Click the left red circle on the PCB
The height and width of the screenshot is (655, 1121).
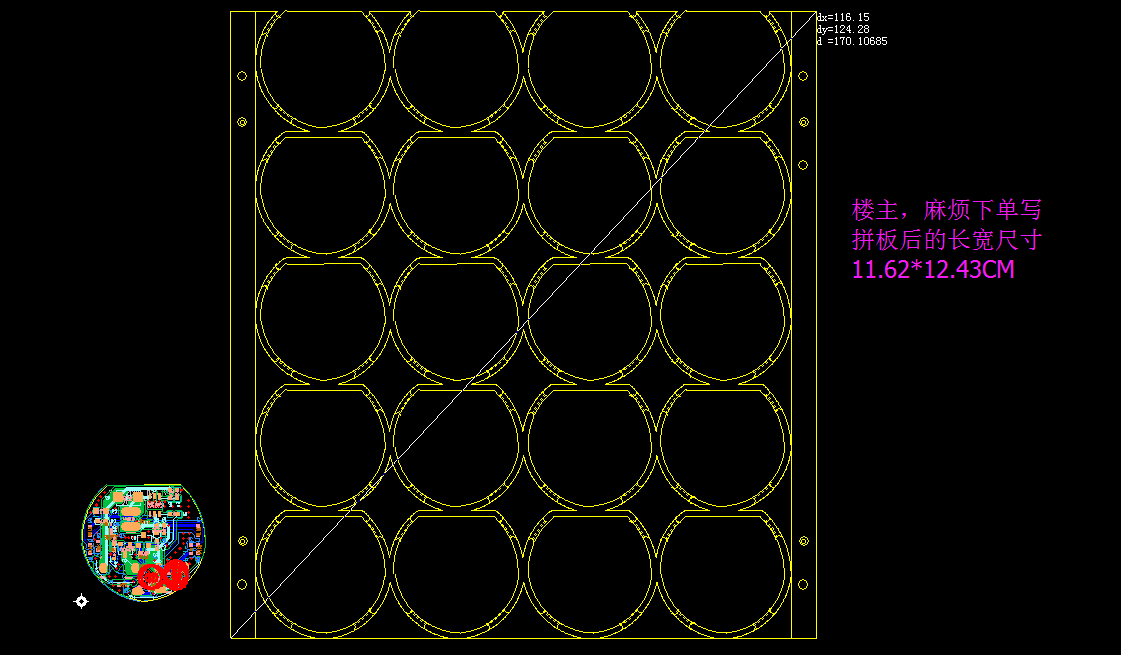click(151, 576)
